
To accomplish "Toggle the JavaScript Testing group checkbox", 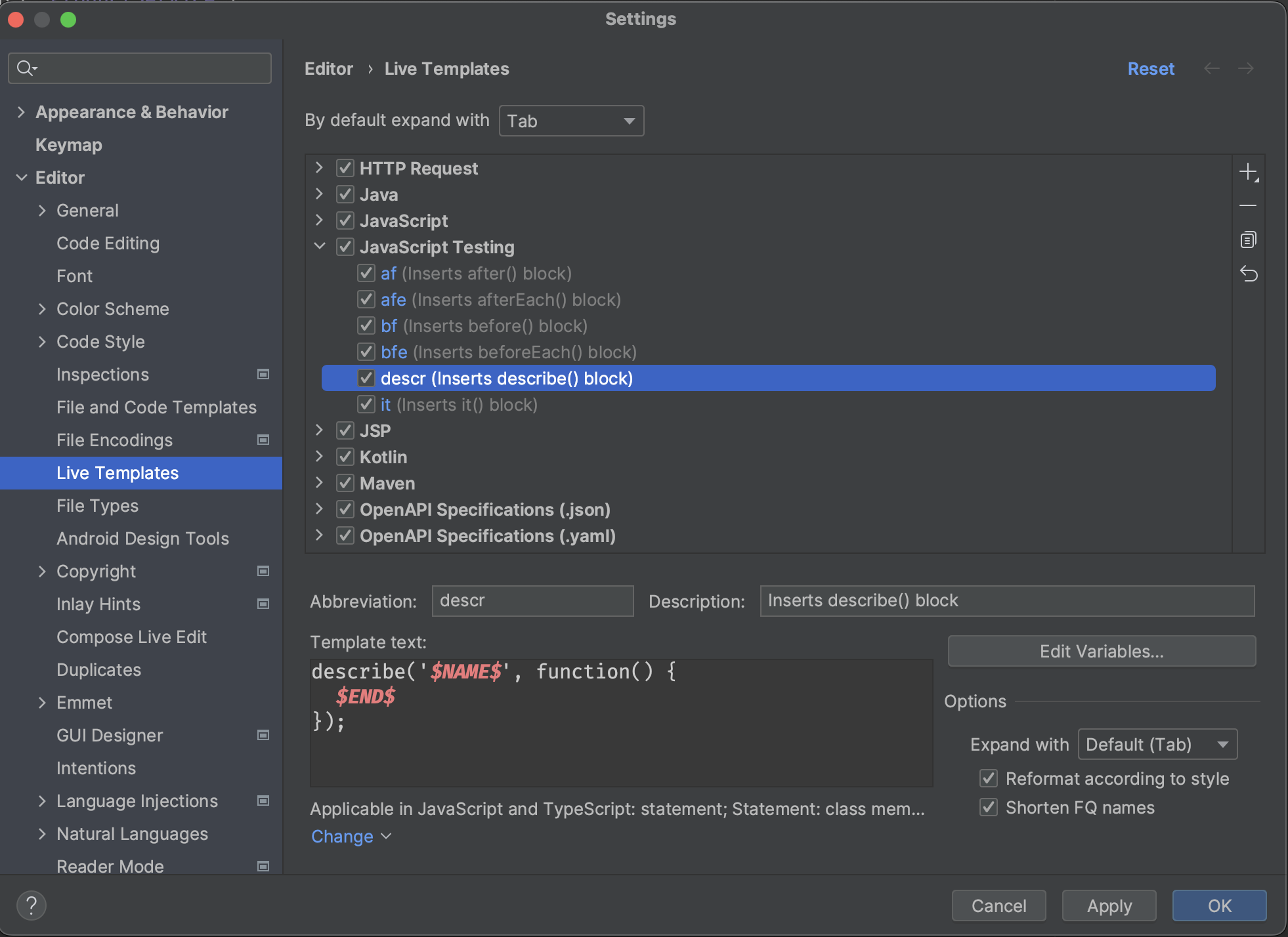I will click(345, 247).
